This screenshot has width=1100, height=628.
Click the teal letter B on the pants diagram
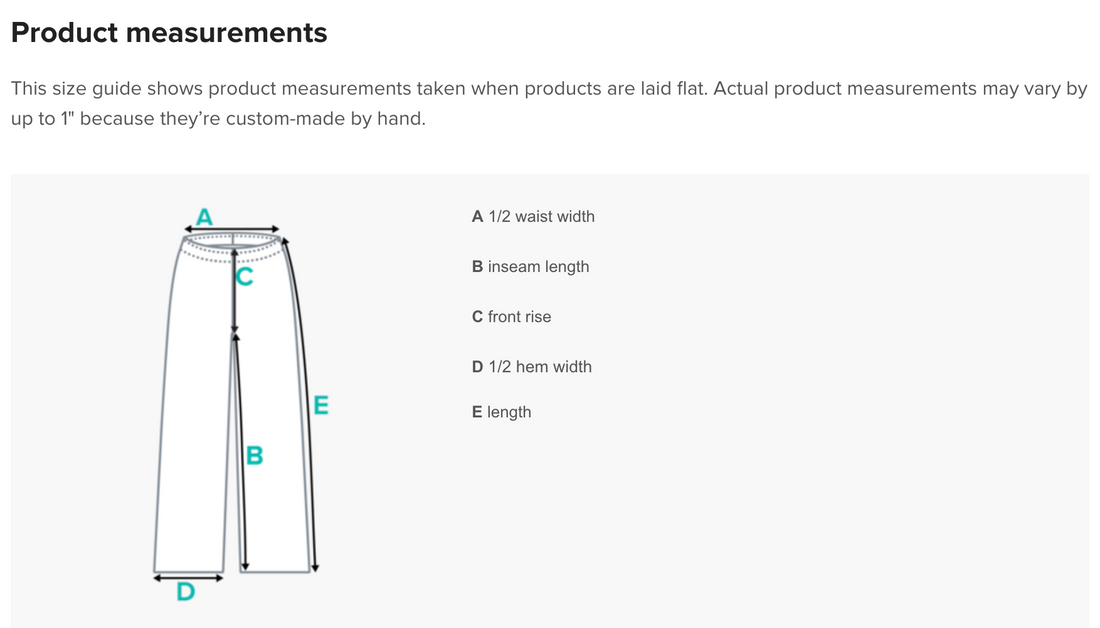[254, 456]
